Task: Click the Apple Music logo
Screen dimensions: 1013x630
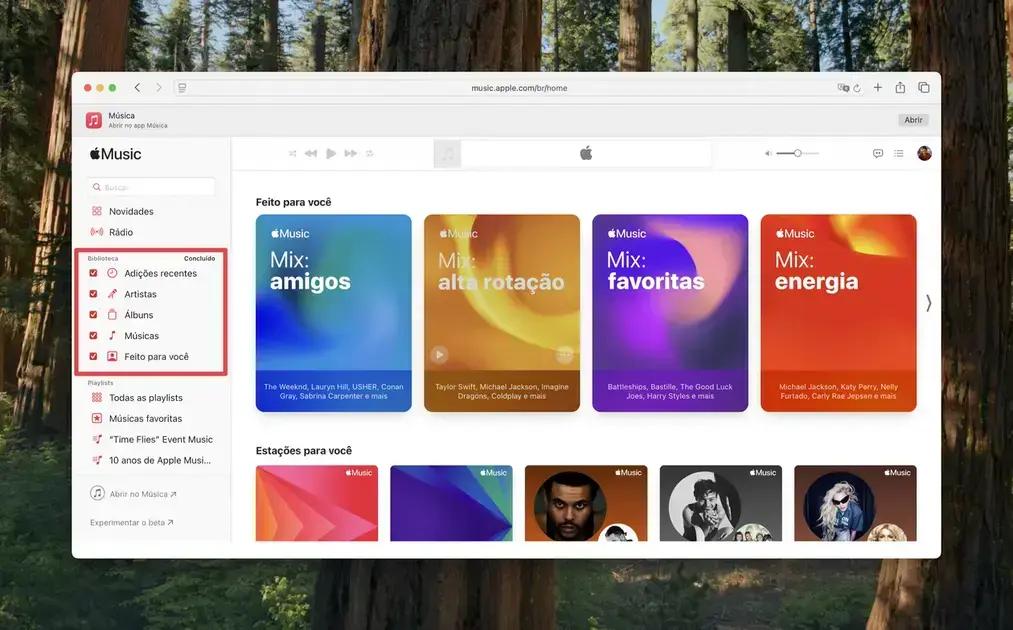Action: click(x=116, y=154)
